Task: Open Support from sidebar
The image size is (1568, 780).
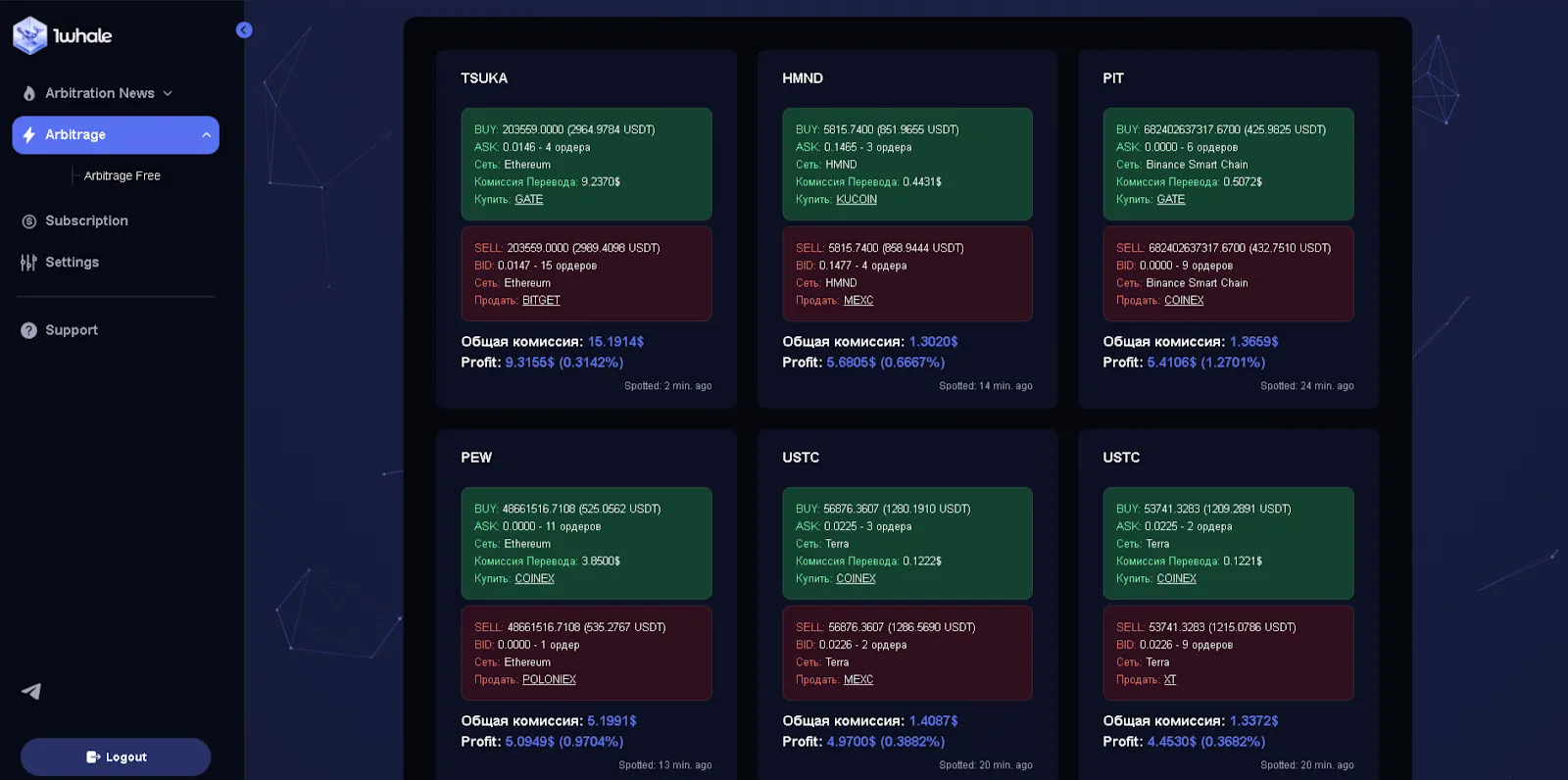Action: (x=72, y=330)
